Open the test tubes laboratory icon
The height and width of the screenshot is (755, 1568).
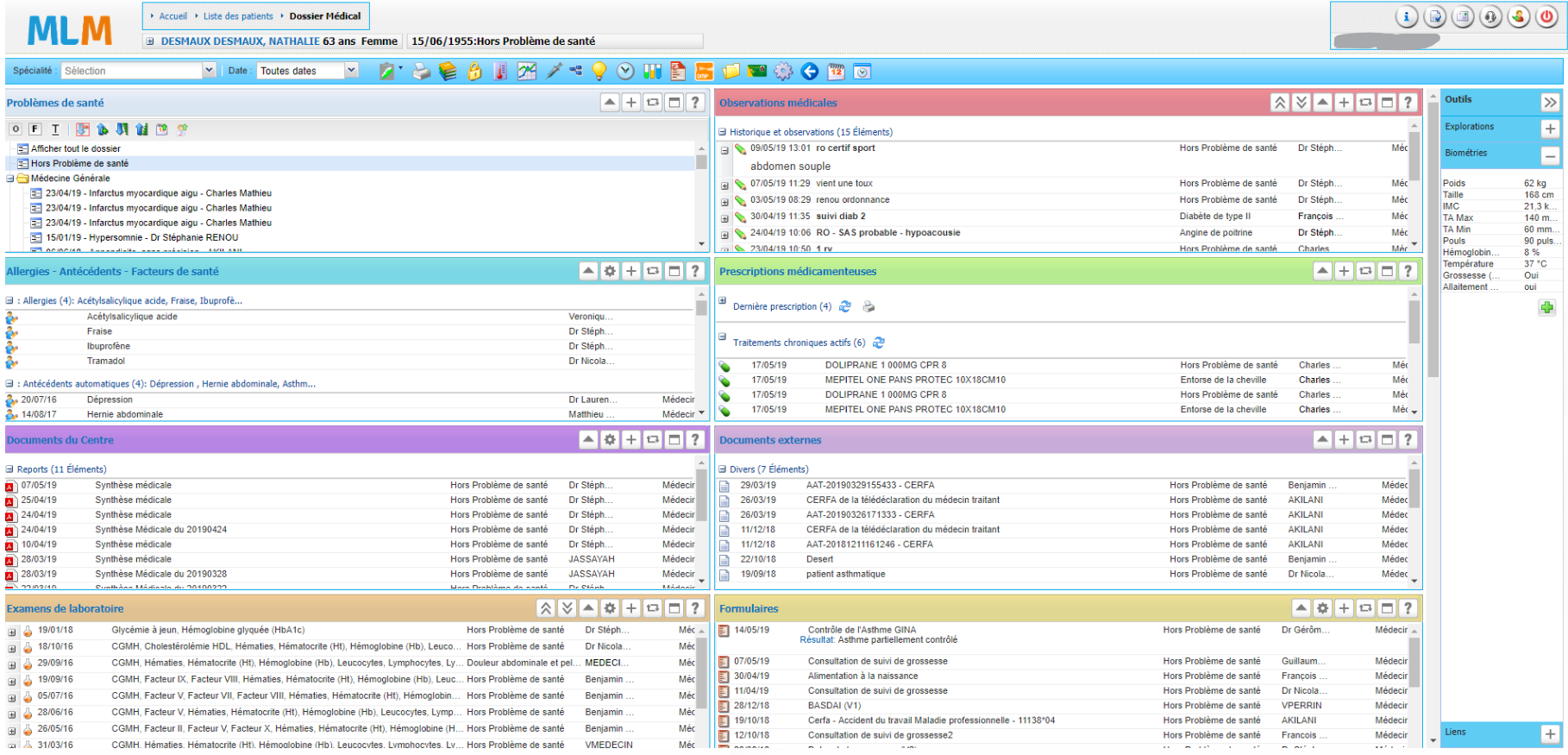click(x=652, y=72)
